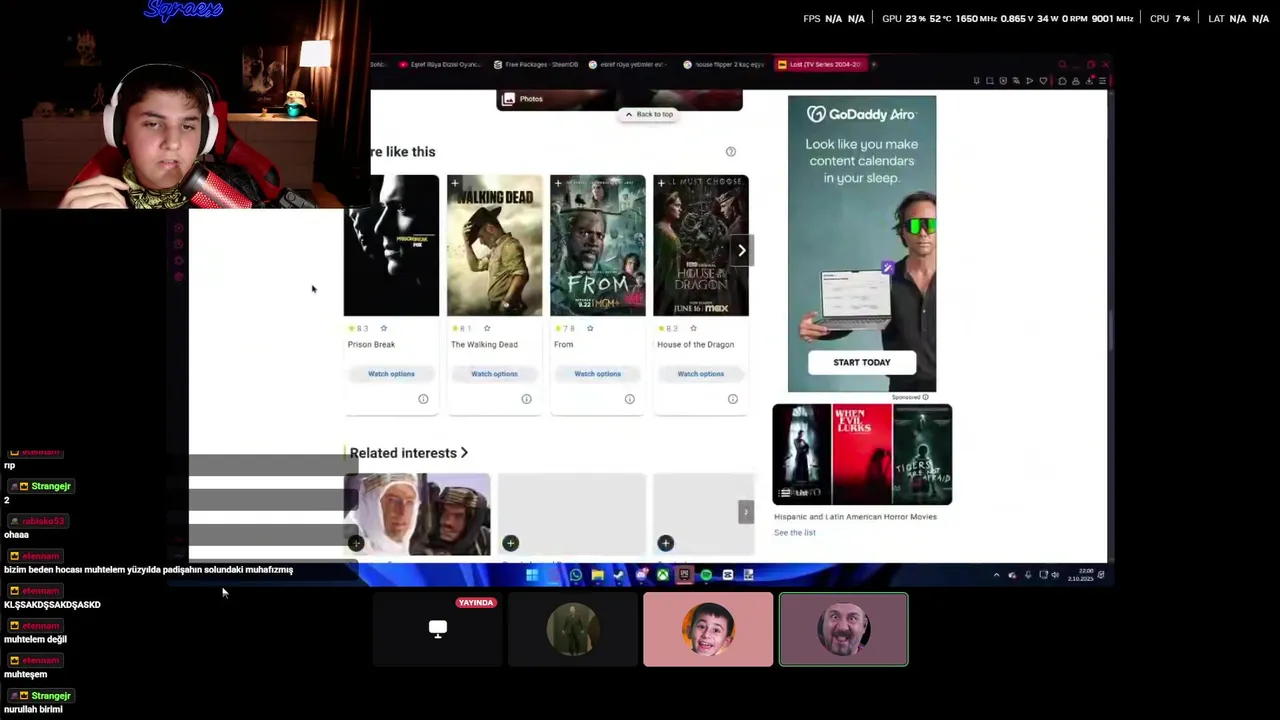Add third related interest with plus
Viewport: 1280px width, 720px height.
pos(665,543)
